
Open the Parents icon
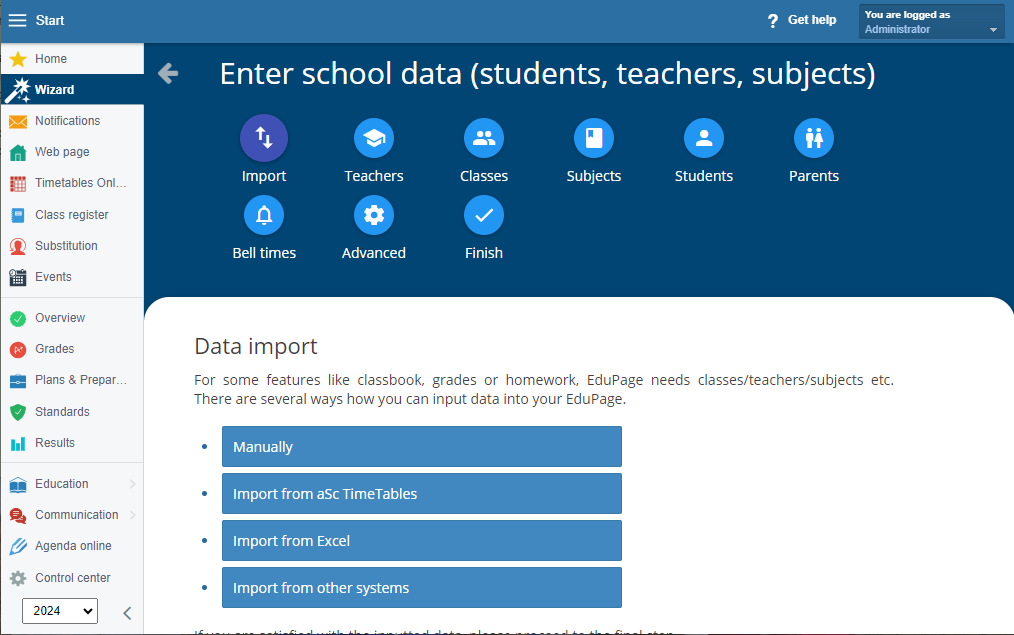point(814,138)
